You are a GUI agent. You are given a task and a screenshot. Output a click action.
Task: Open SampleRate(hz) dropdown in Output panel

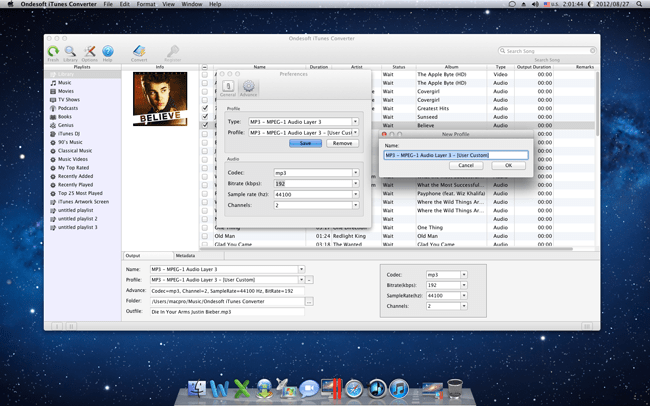464,296
